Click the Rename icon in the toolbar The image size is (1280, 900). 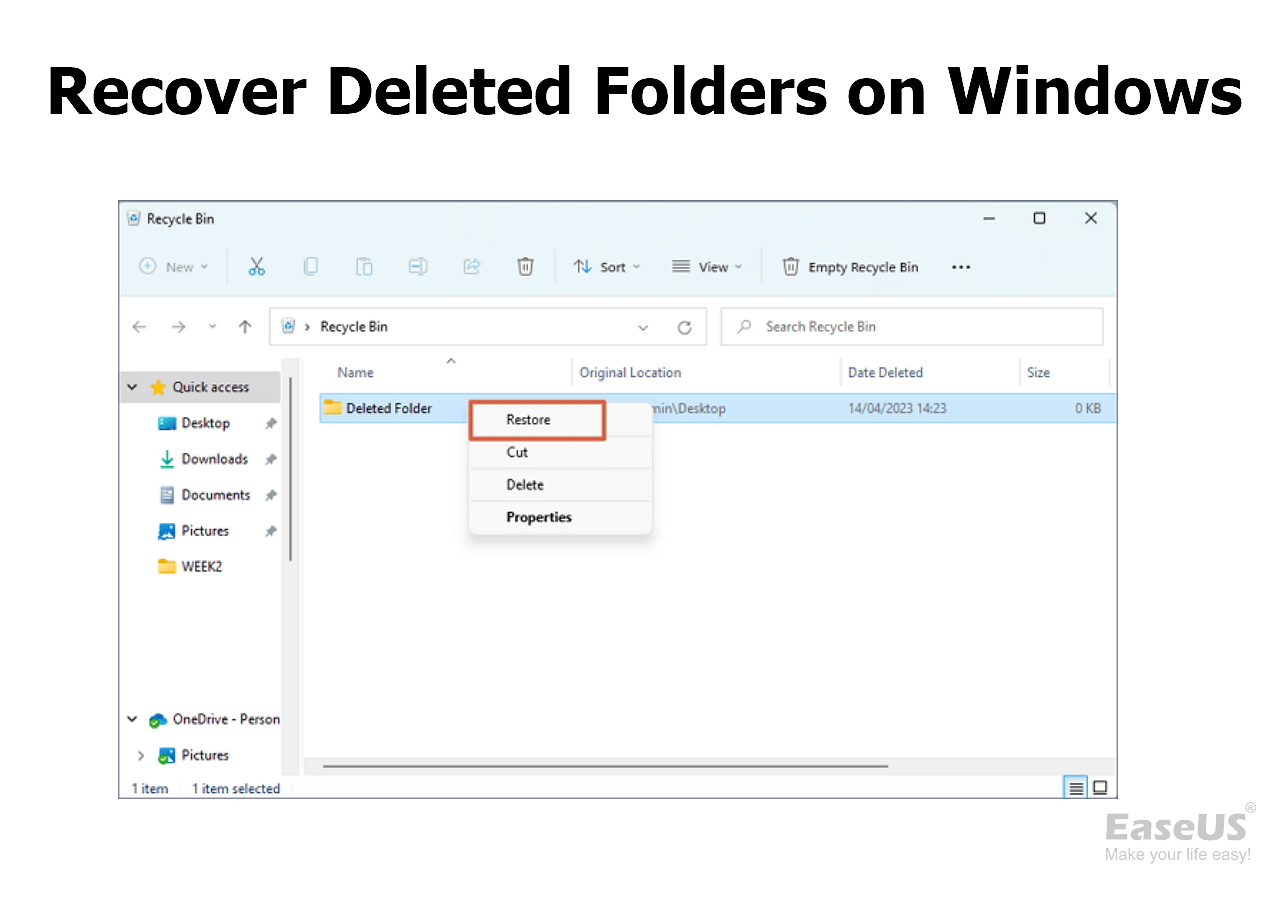[418, 266]
